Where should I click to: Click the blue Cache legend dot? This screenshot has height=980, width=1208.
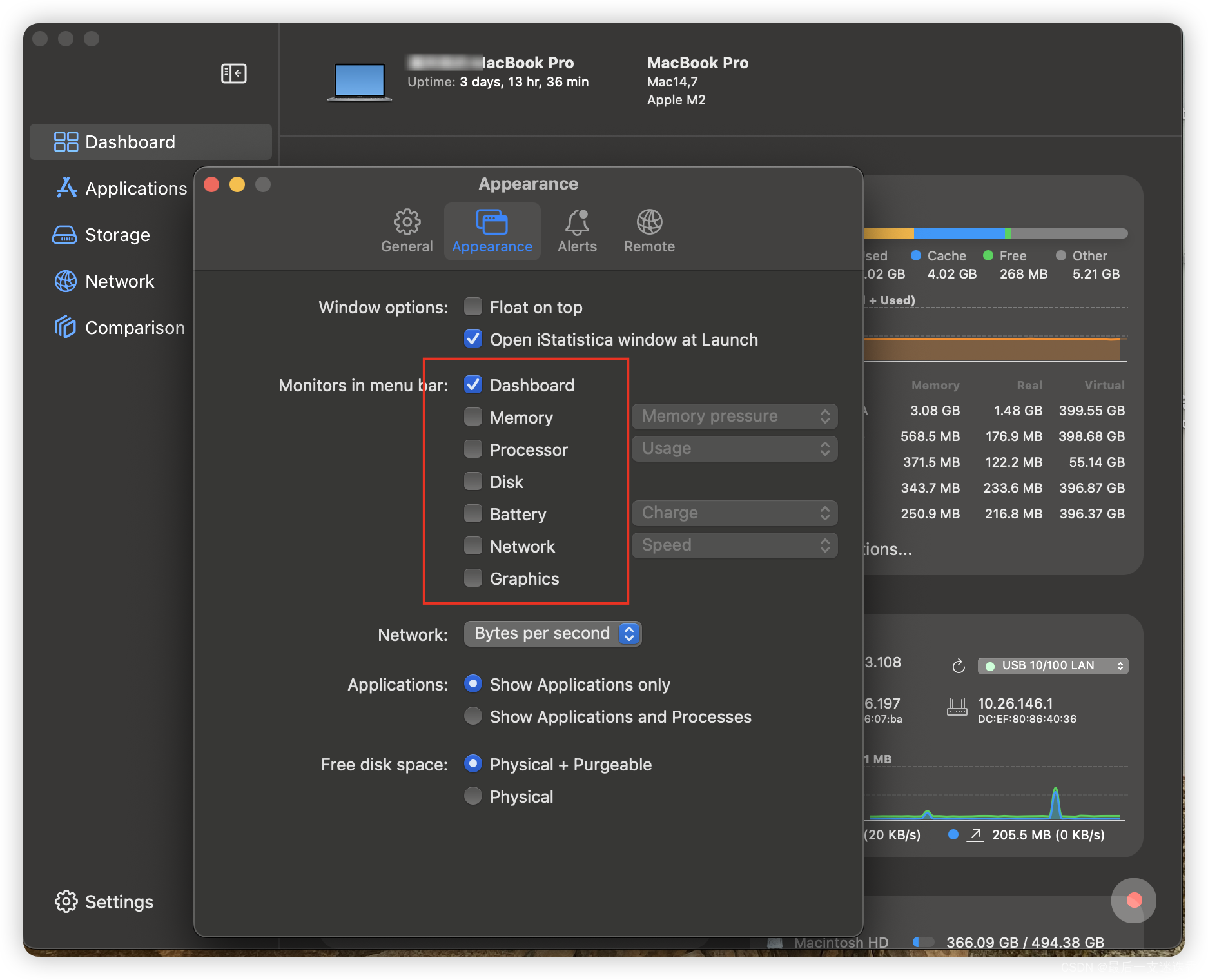[x=916, y=255]
